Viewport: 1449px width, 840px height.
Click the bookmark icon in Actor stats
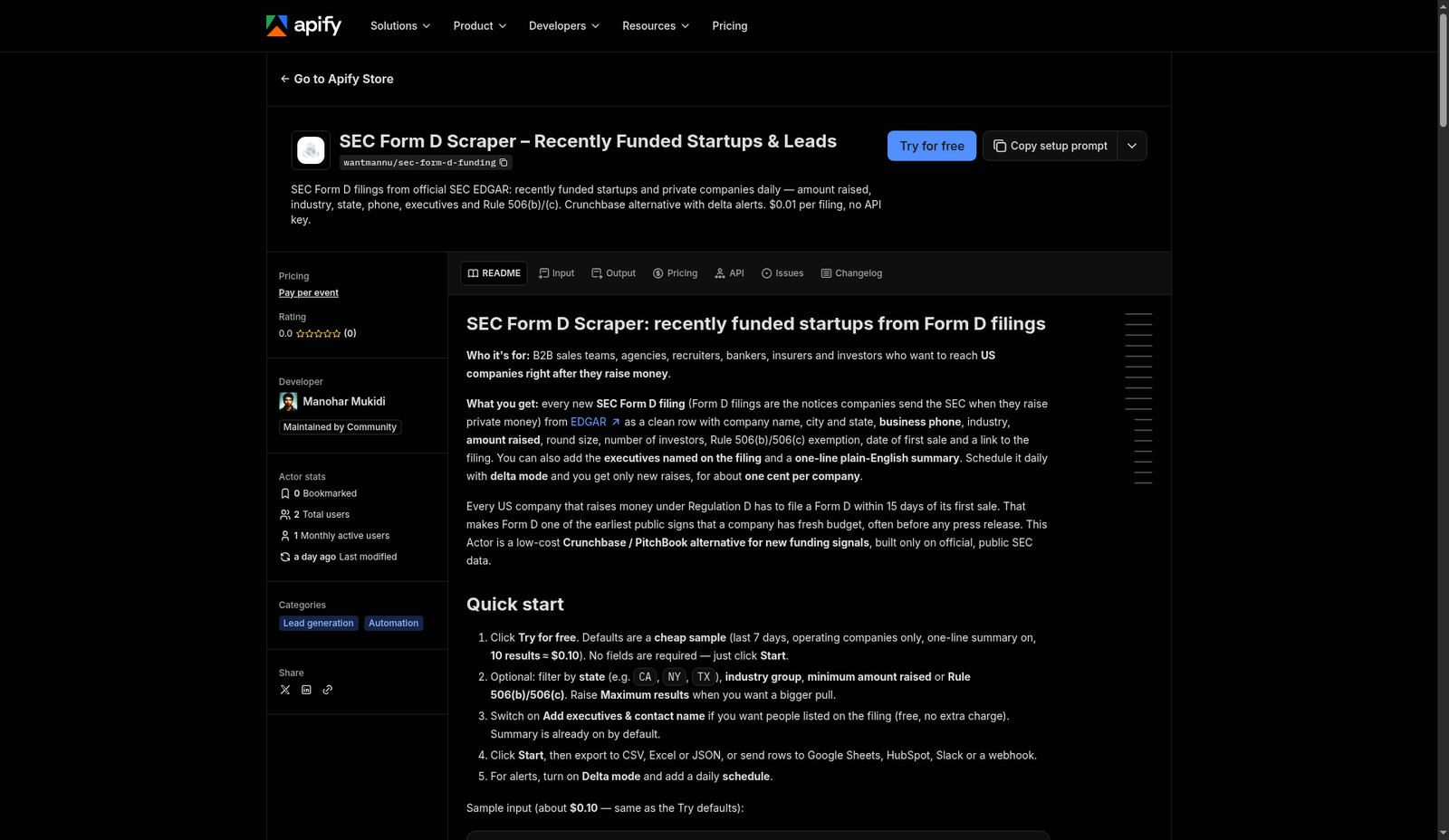285,493
